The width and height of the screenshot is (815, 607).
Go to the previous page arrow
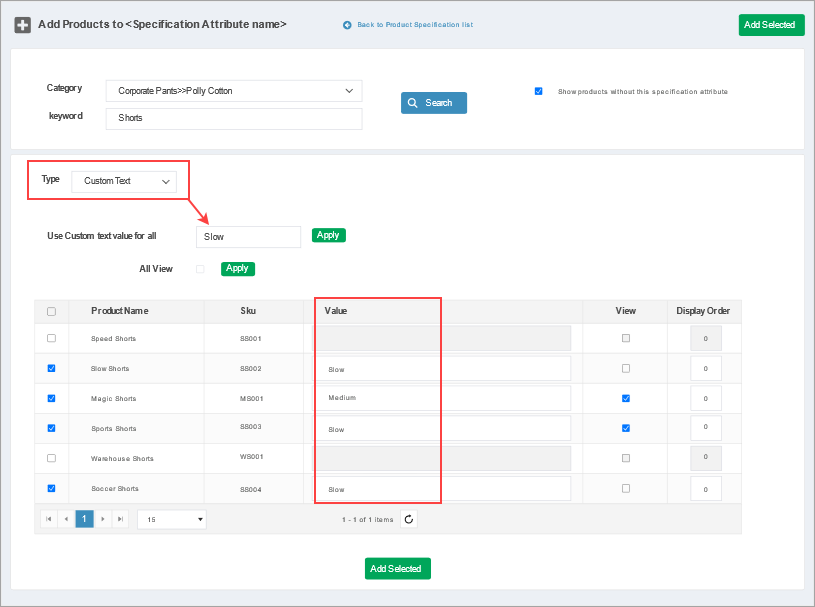coord(66,519)
